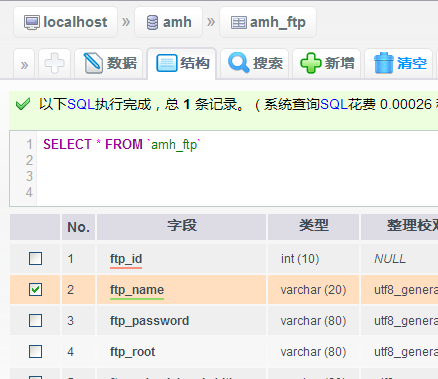Click the SQL link in 系统查询SQL花费

click(x=334, y=105)
